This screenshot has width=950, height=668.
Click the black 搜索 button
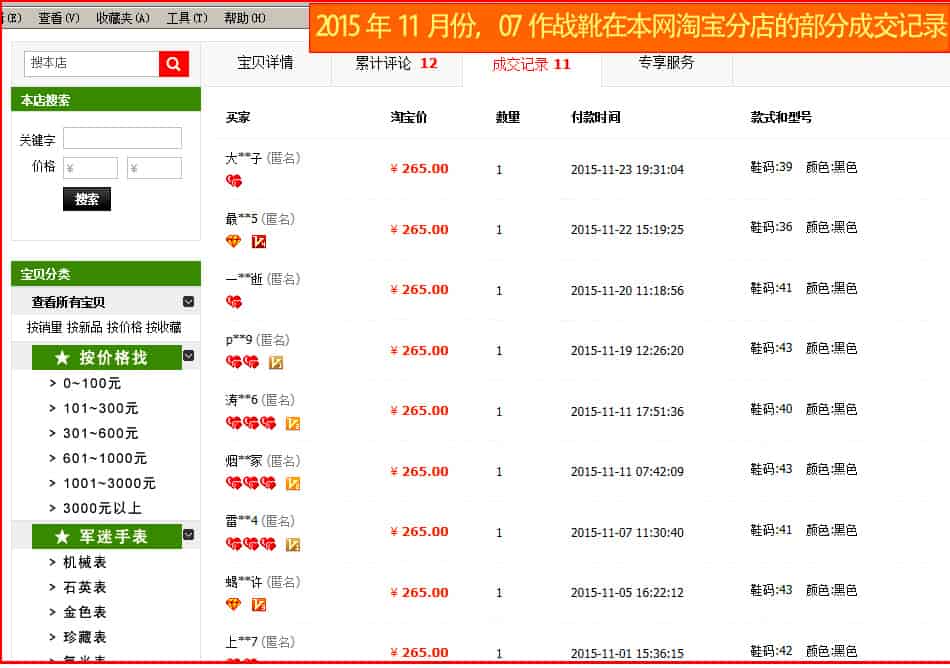[87, 199]
